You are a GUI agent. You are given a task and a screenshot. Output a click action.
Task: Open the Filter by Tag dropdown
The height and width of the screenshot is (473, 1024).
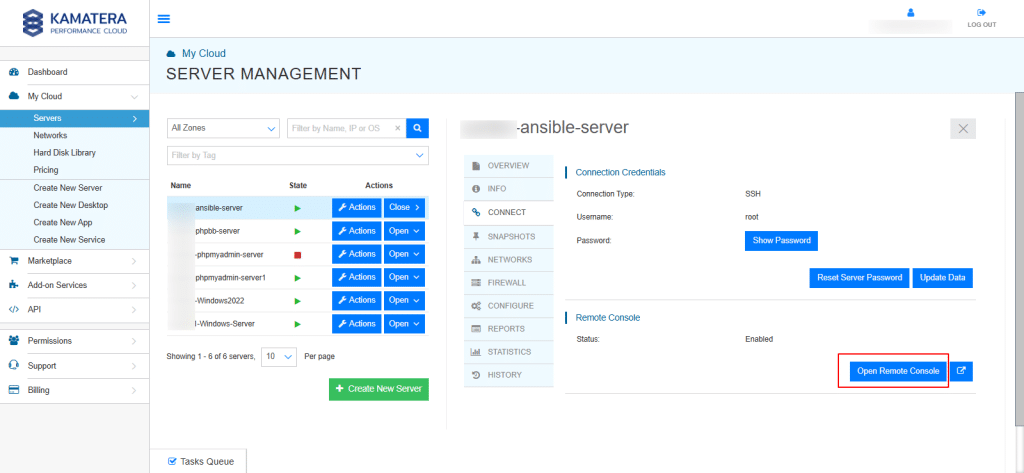pyautogui.click(x=298, y=155)
